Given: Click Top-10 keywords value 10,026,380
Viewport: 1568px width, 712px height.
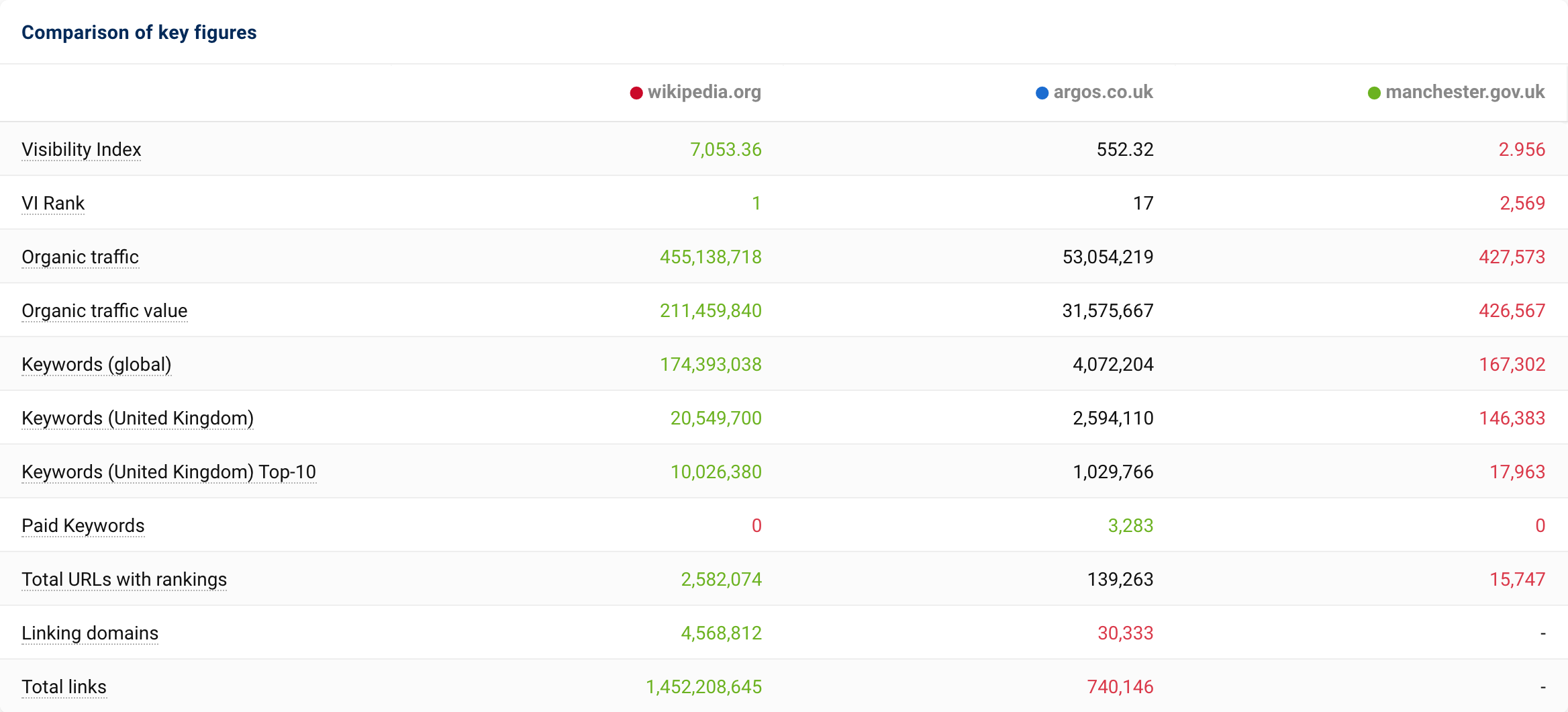Looking at the screenshot, I should (x=716, y=472).
